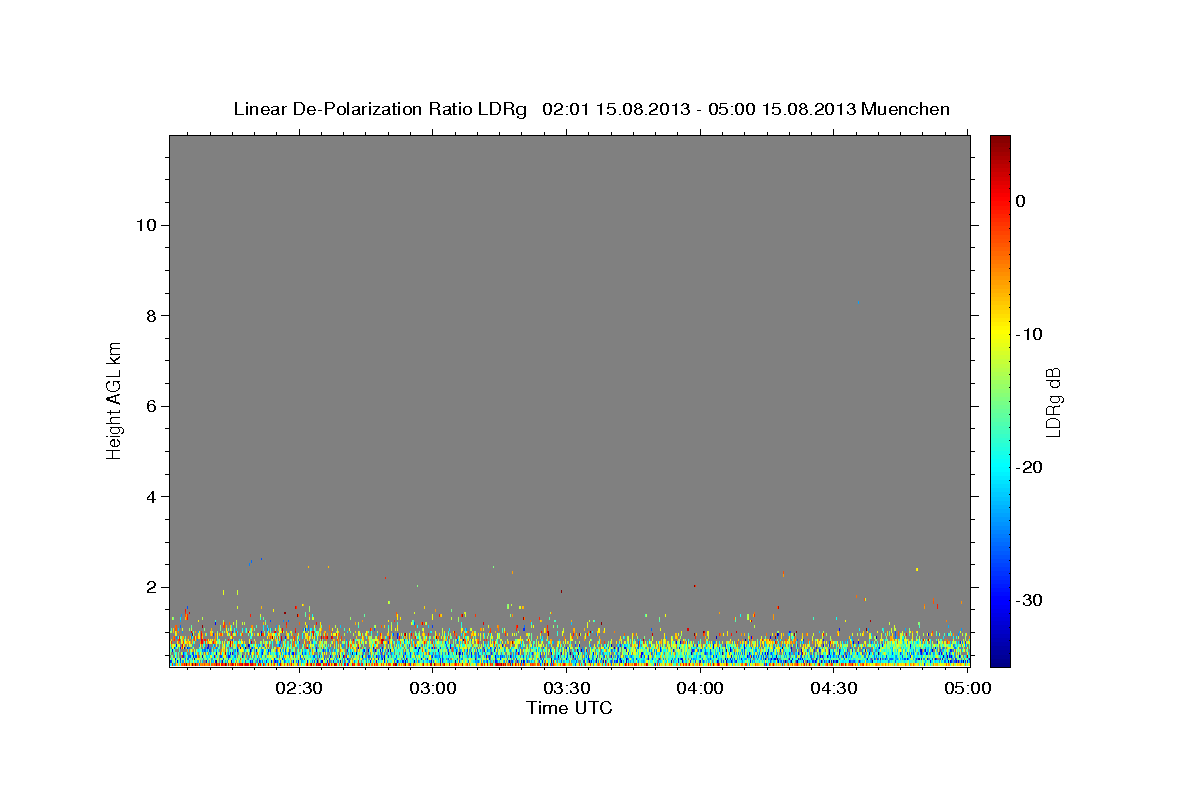Click the height tick label '10'

145,225
